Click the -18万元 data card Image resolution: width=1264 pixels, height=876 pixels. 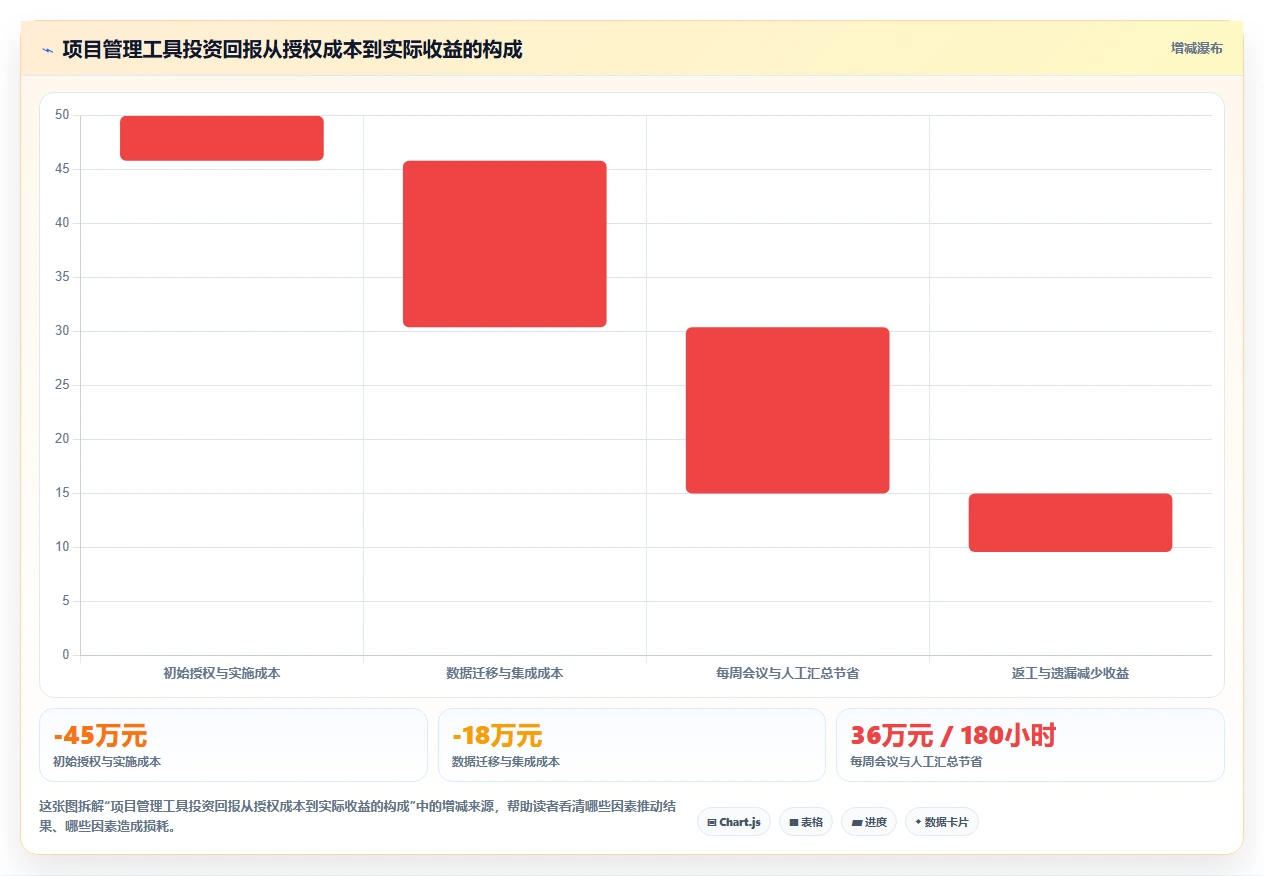(x=632, y=745)
